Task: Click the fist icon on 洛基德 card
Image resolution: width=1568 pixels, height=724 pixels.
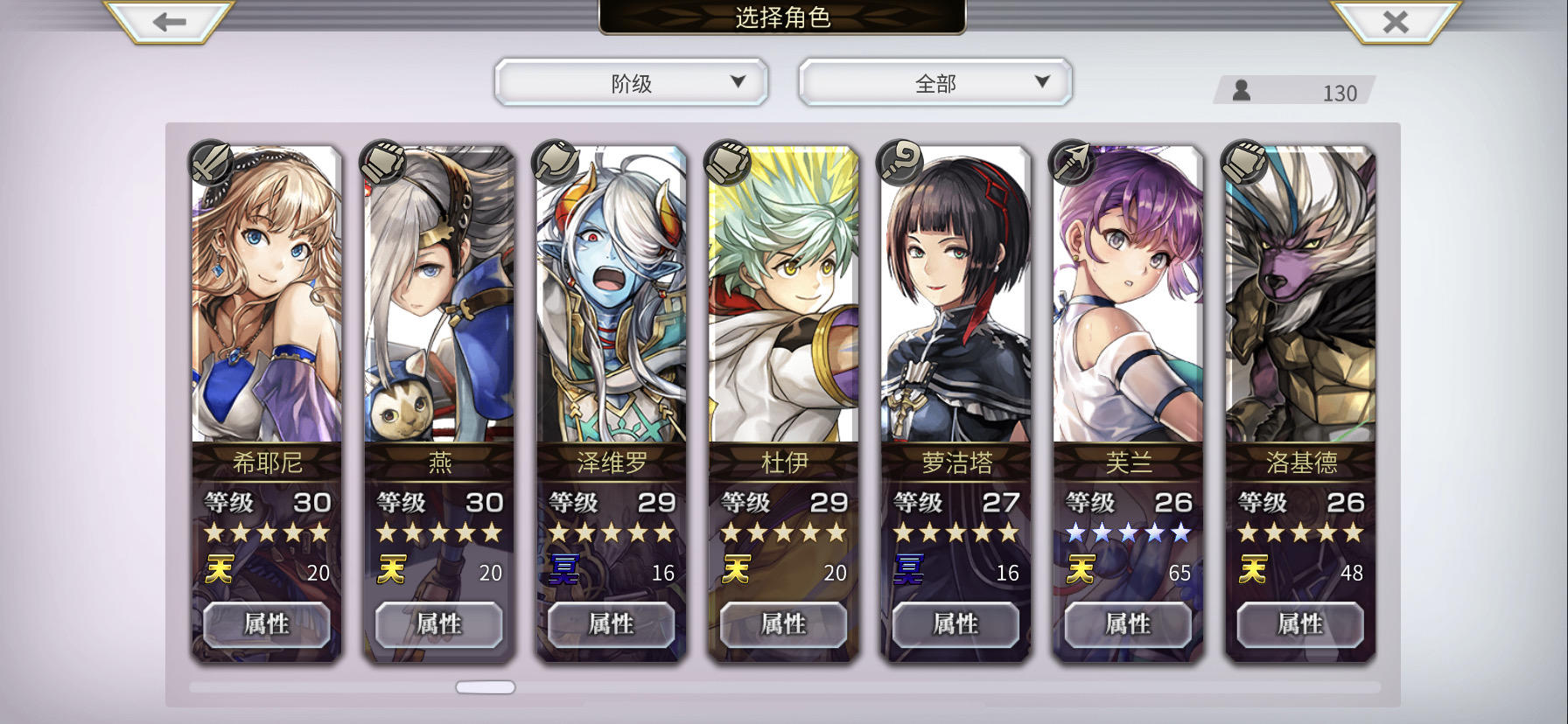Action: click(1245, 163)
